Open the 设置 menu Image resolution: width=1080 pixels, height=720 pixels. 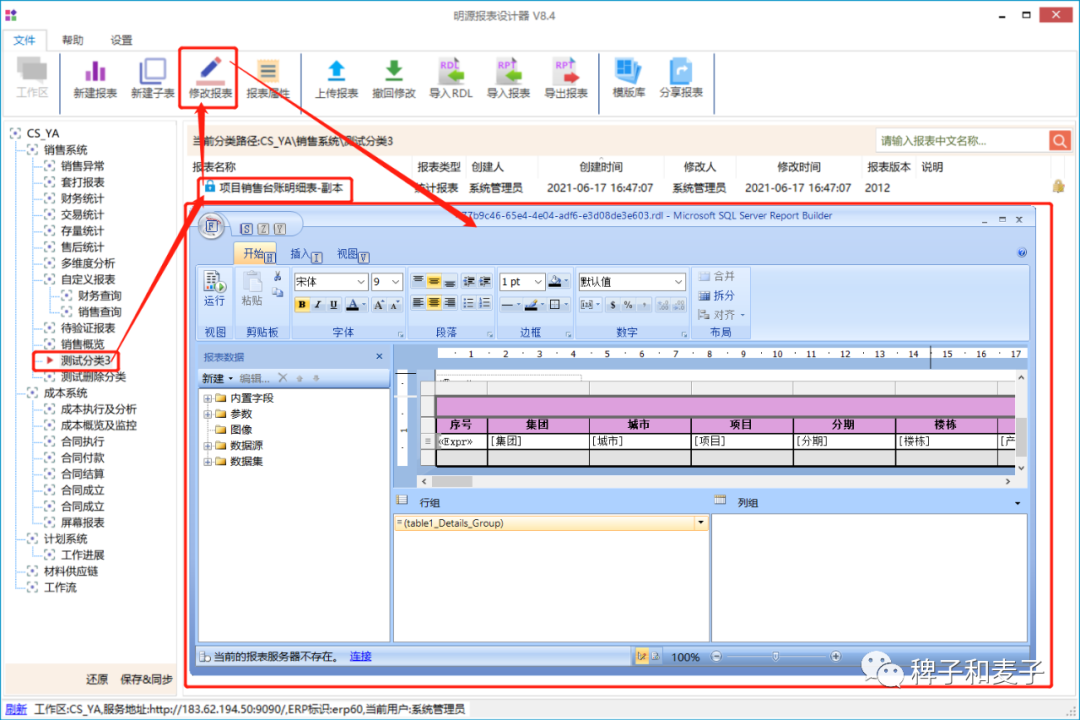121,40
